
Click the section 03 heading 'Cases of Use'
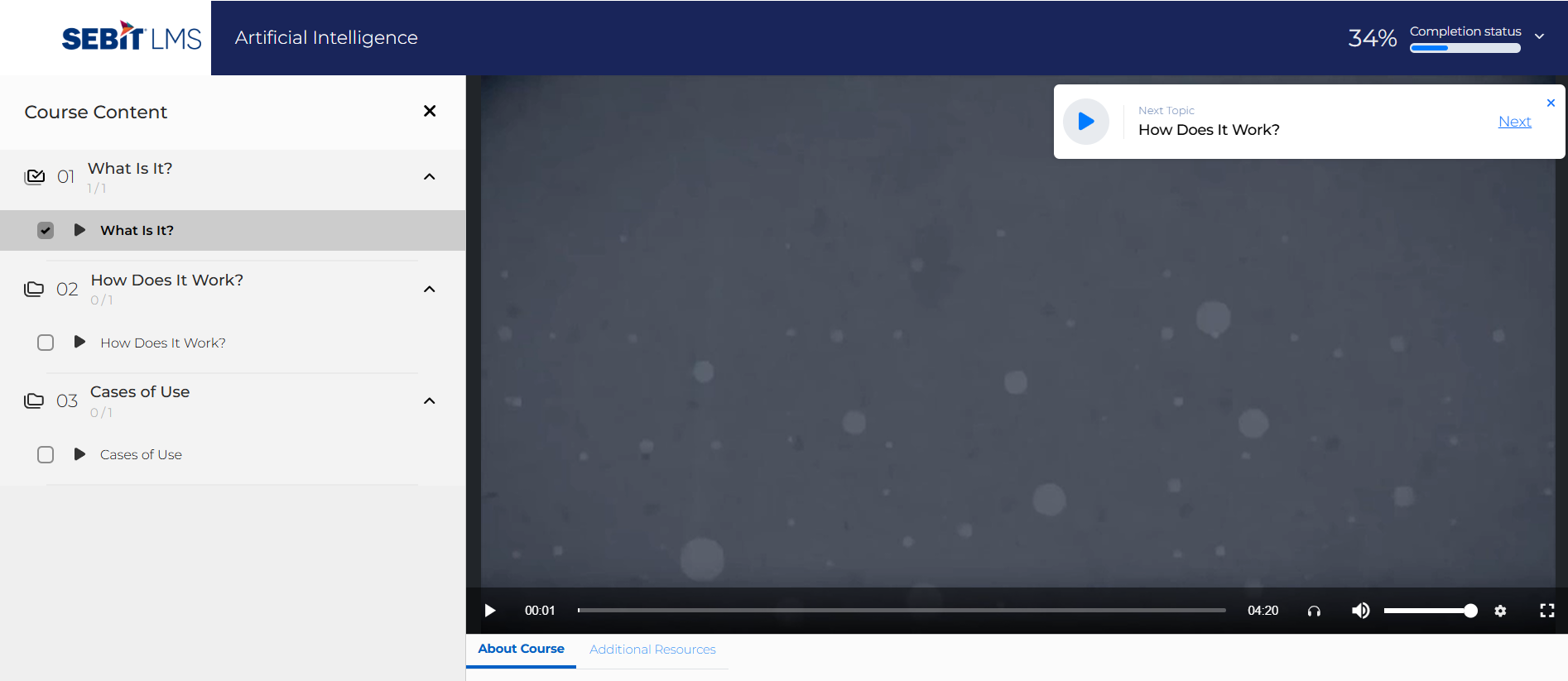click(140, 392)
